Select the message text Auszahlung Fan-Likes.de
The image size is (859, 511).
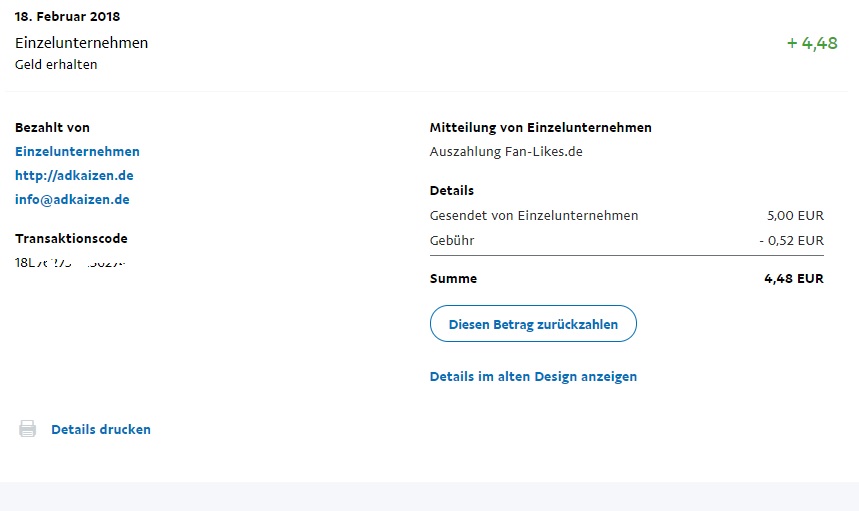[506, 152]
